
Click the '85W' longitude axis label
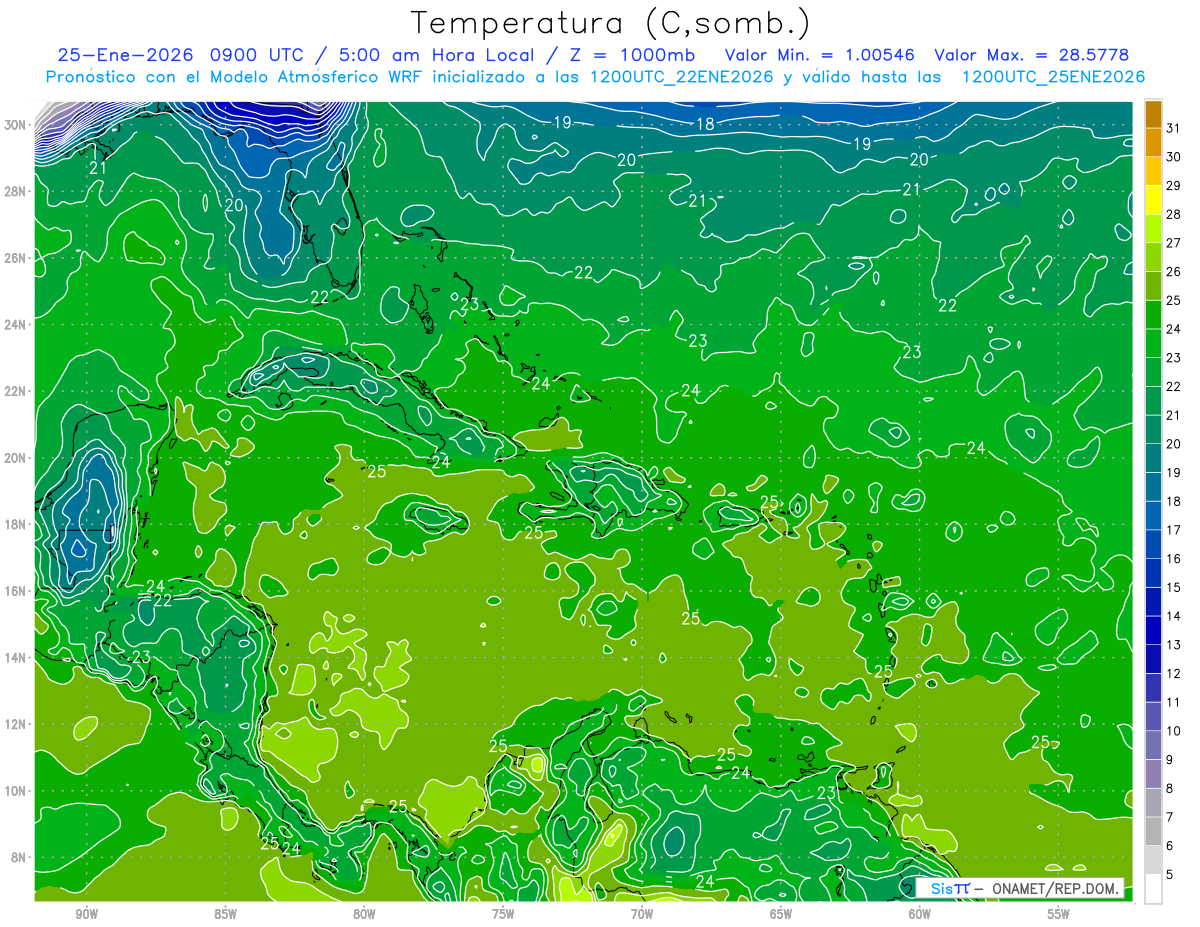(225, 914)
